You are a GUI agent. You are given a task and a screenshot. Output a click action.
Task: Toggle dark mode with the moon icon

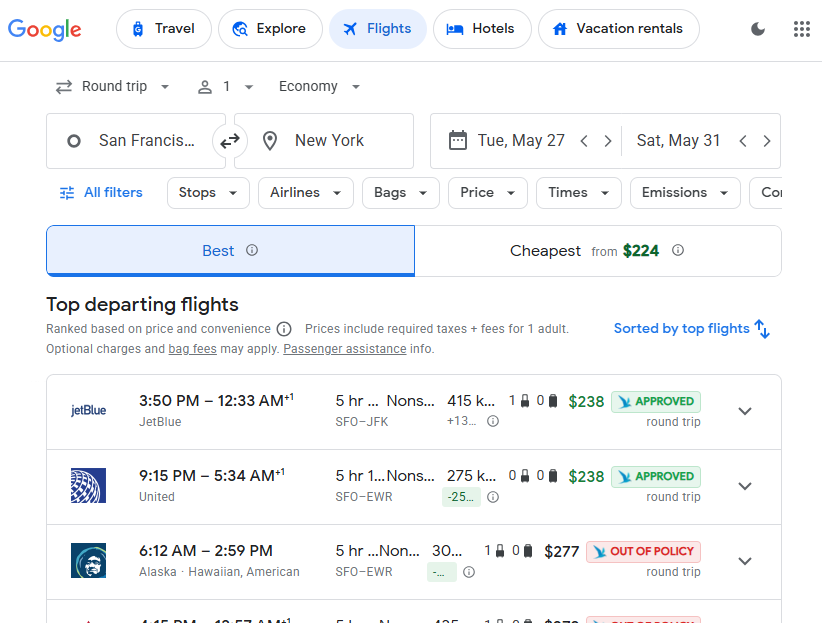(758, 29)
